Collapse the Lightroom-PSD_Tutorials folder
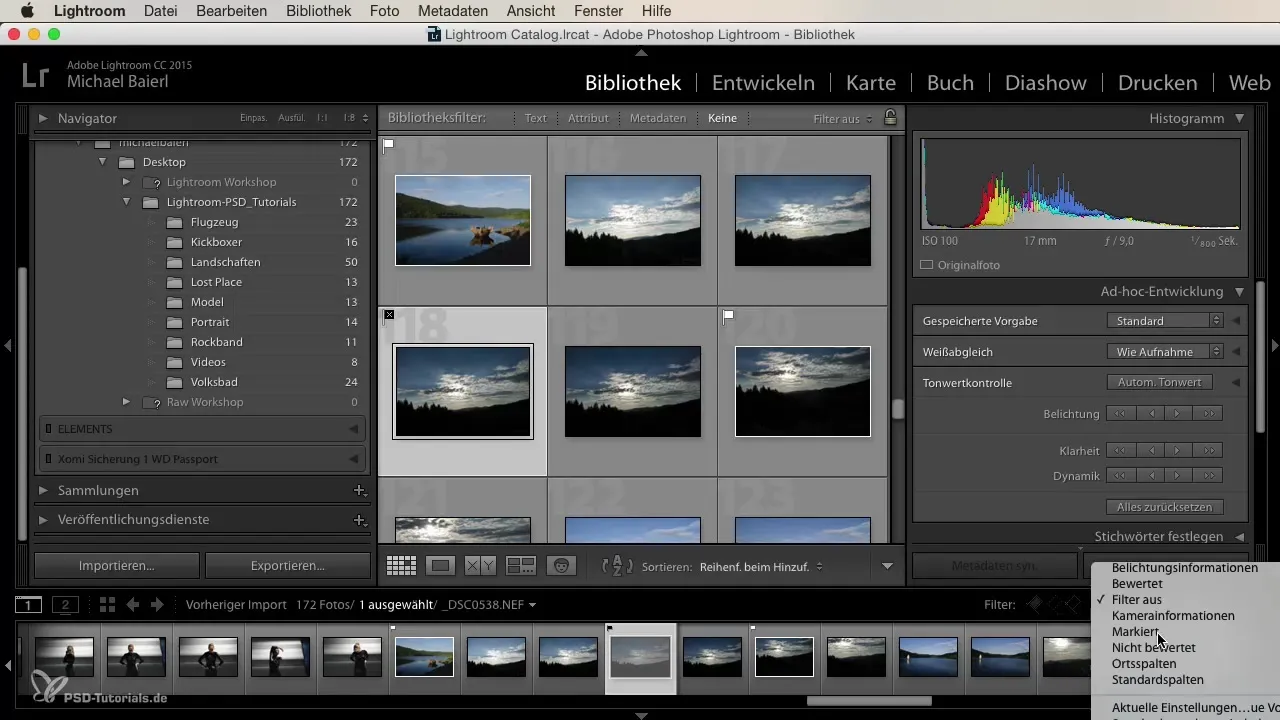This screenshot has height=720, width=1280. [x=127, y=202]
